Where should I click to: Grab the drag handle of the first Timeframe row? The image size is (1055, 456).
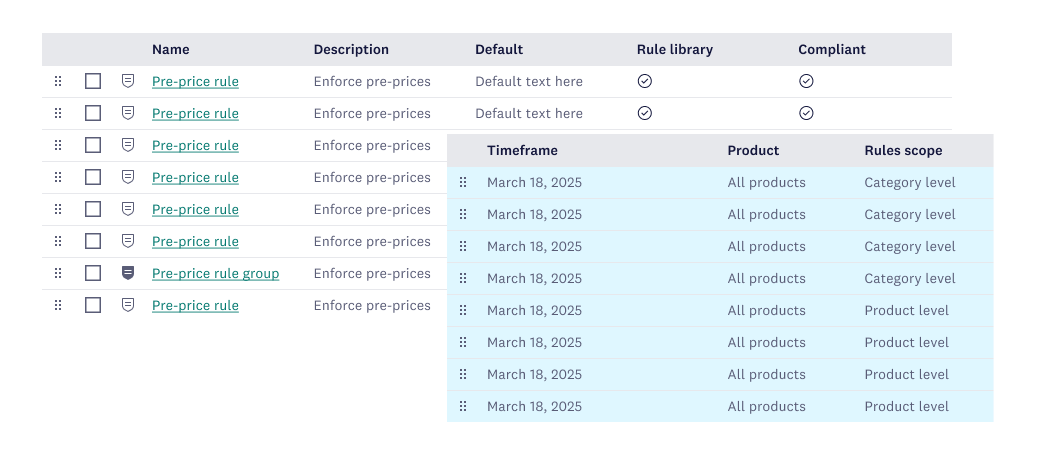click(x=463, y=183)
